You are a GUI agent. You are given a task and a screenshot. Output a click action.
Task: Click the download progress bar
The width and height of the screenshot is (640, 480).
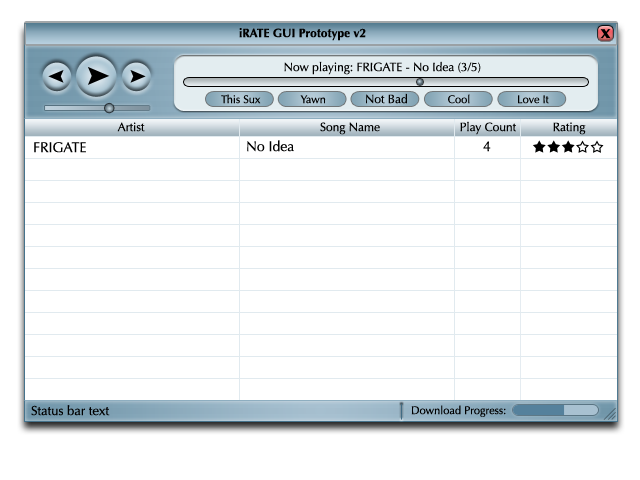pyautogui.click(x=555, y=410)
